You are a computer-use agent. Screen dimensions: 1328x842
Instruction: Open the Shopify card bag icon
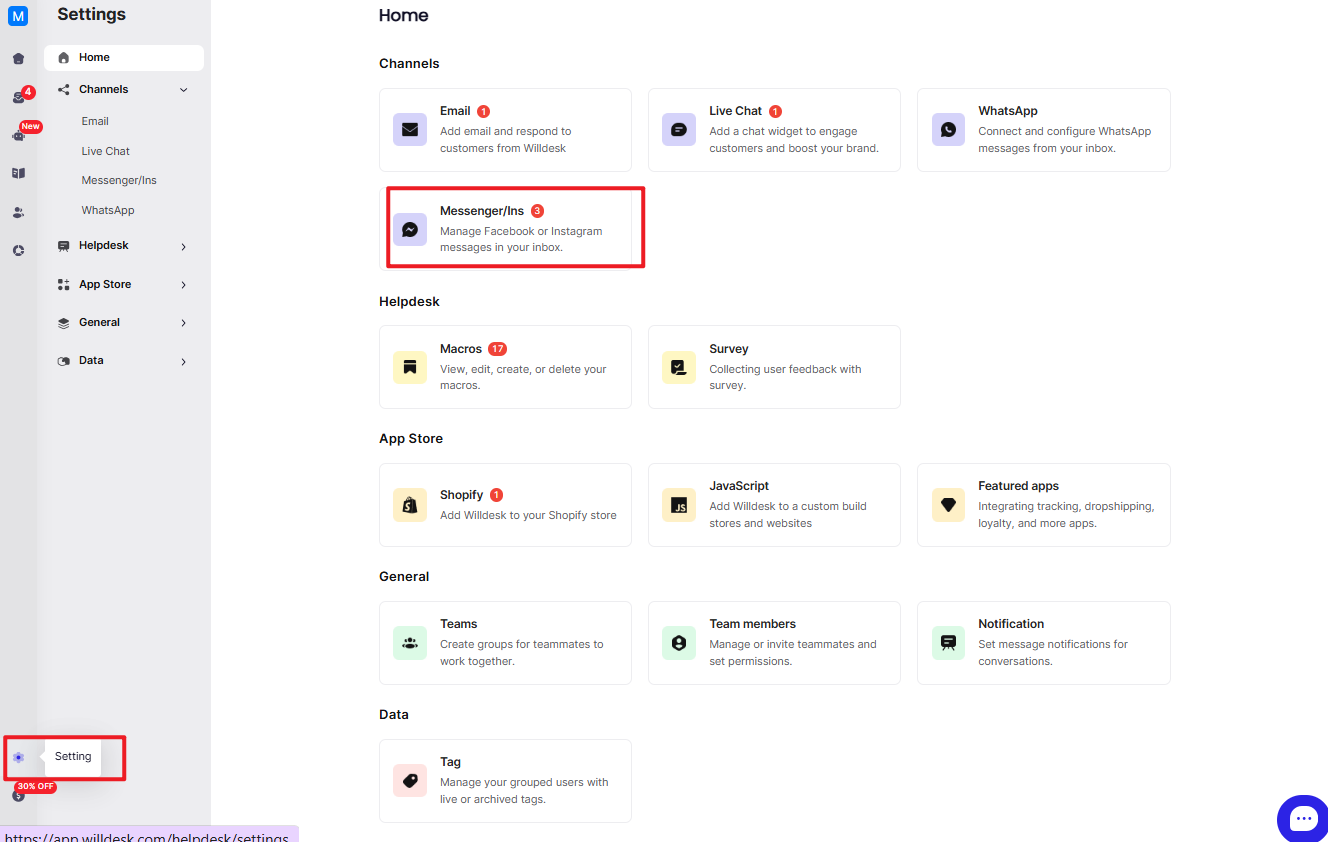click(x=410, y=505)
